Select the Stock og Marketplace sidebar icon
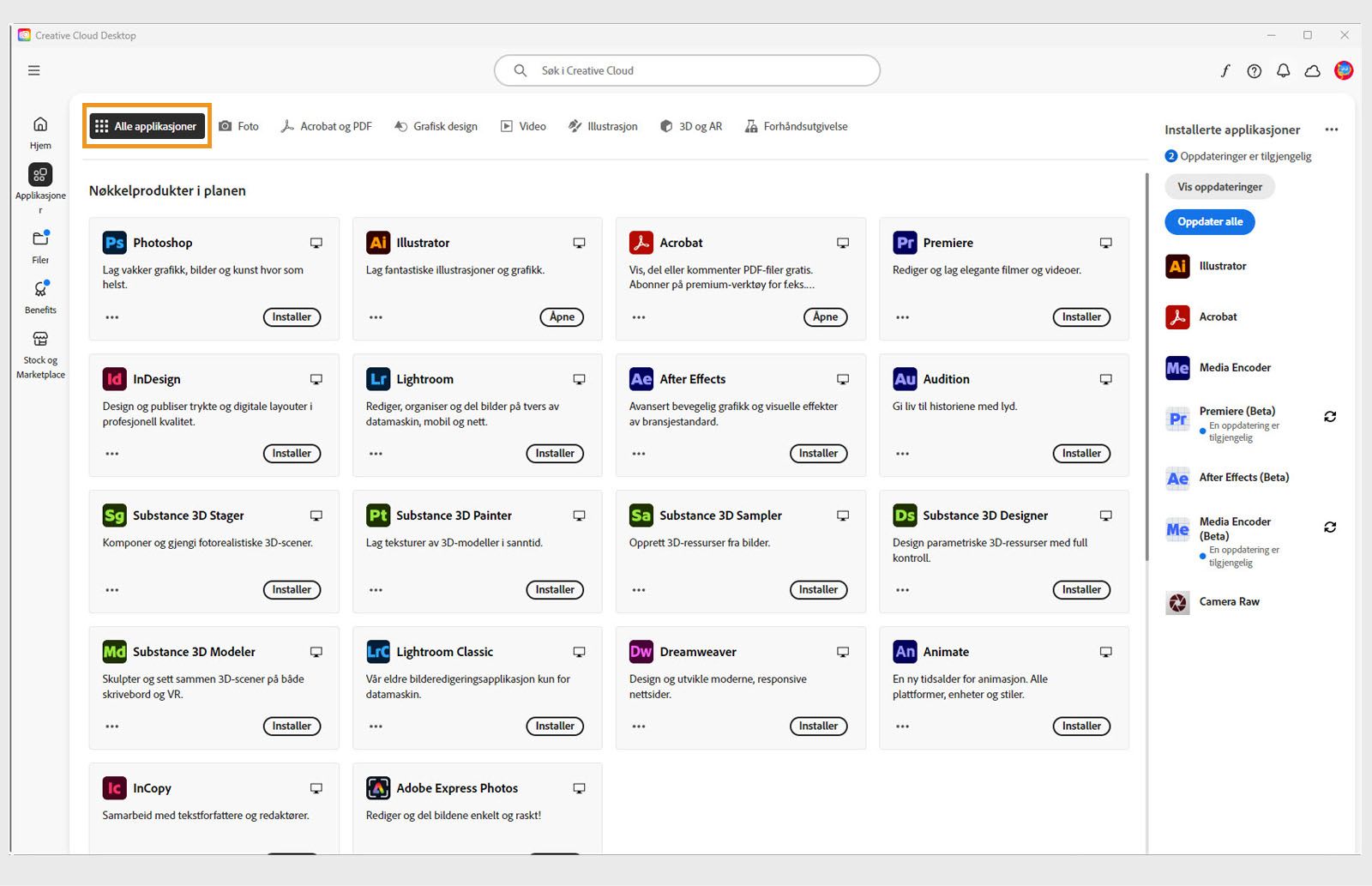 click(39, 339)
